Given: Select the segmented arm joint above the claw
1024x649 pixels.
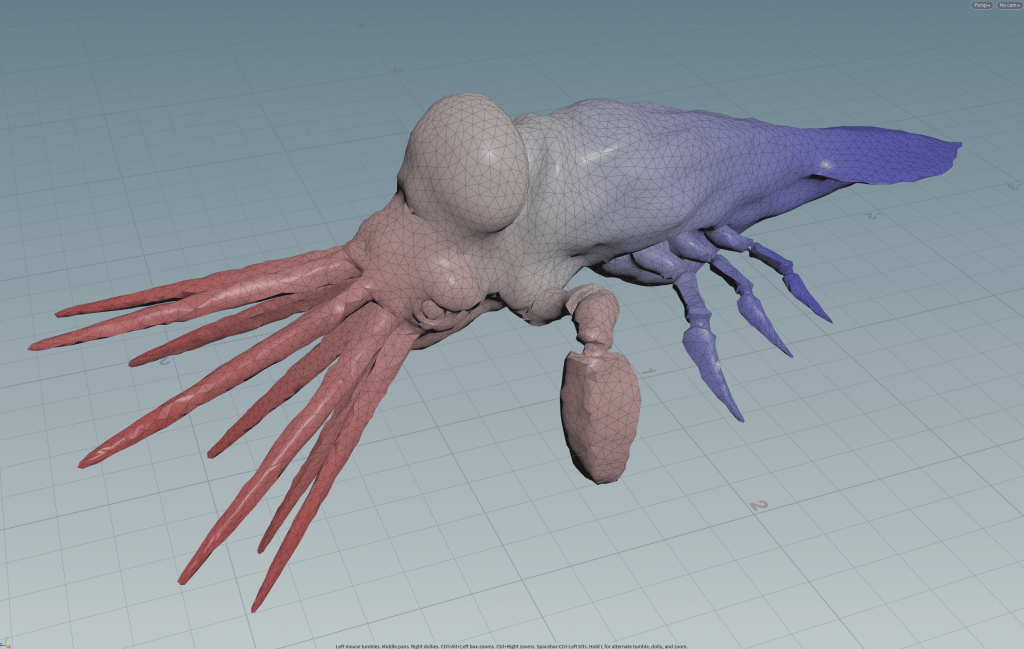Looking at the screenshot, I should pos(598,320).
